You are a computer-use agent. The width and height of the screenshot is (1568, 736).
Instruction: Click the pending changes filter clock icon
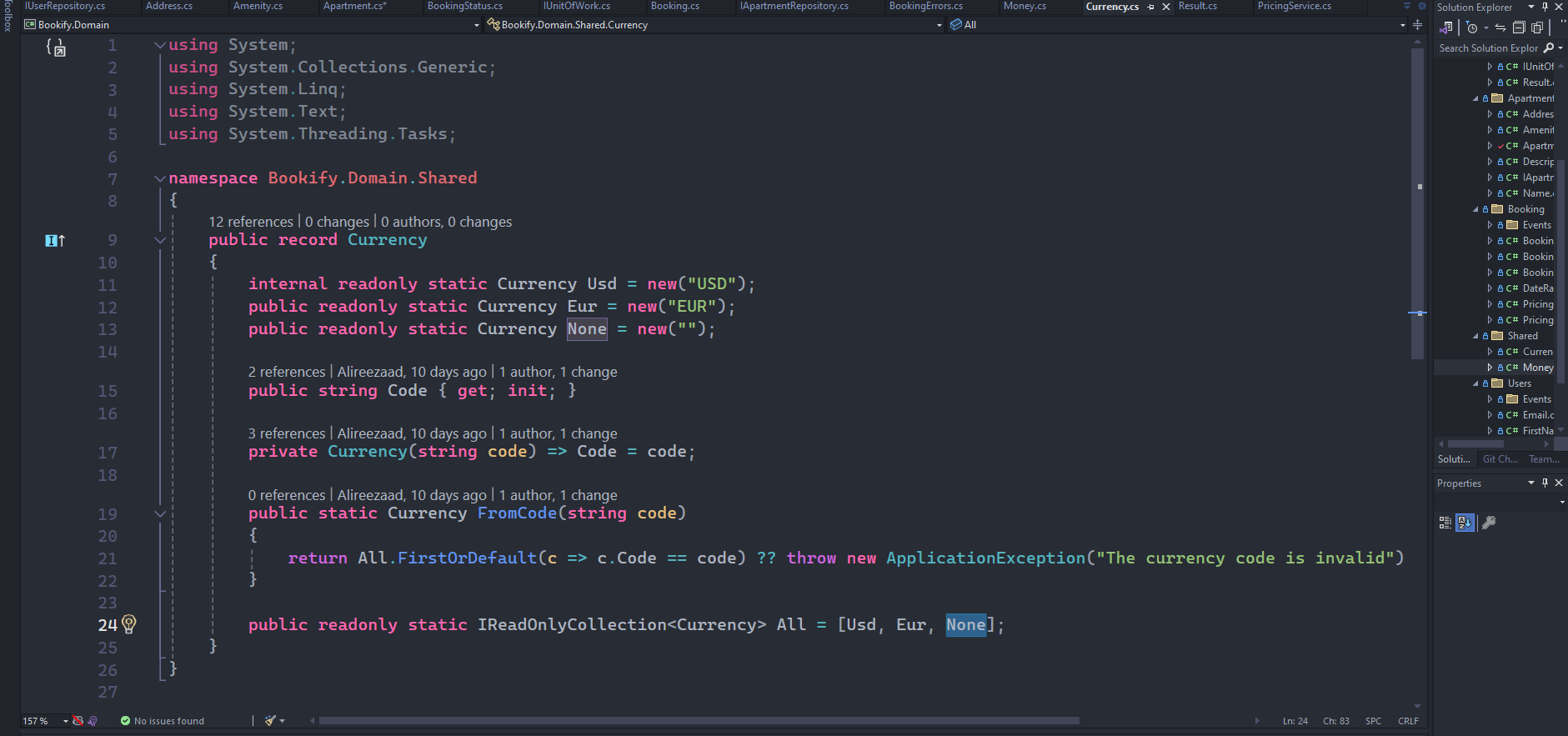click(1472, 28)
